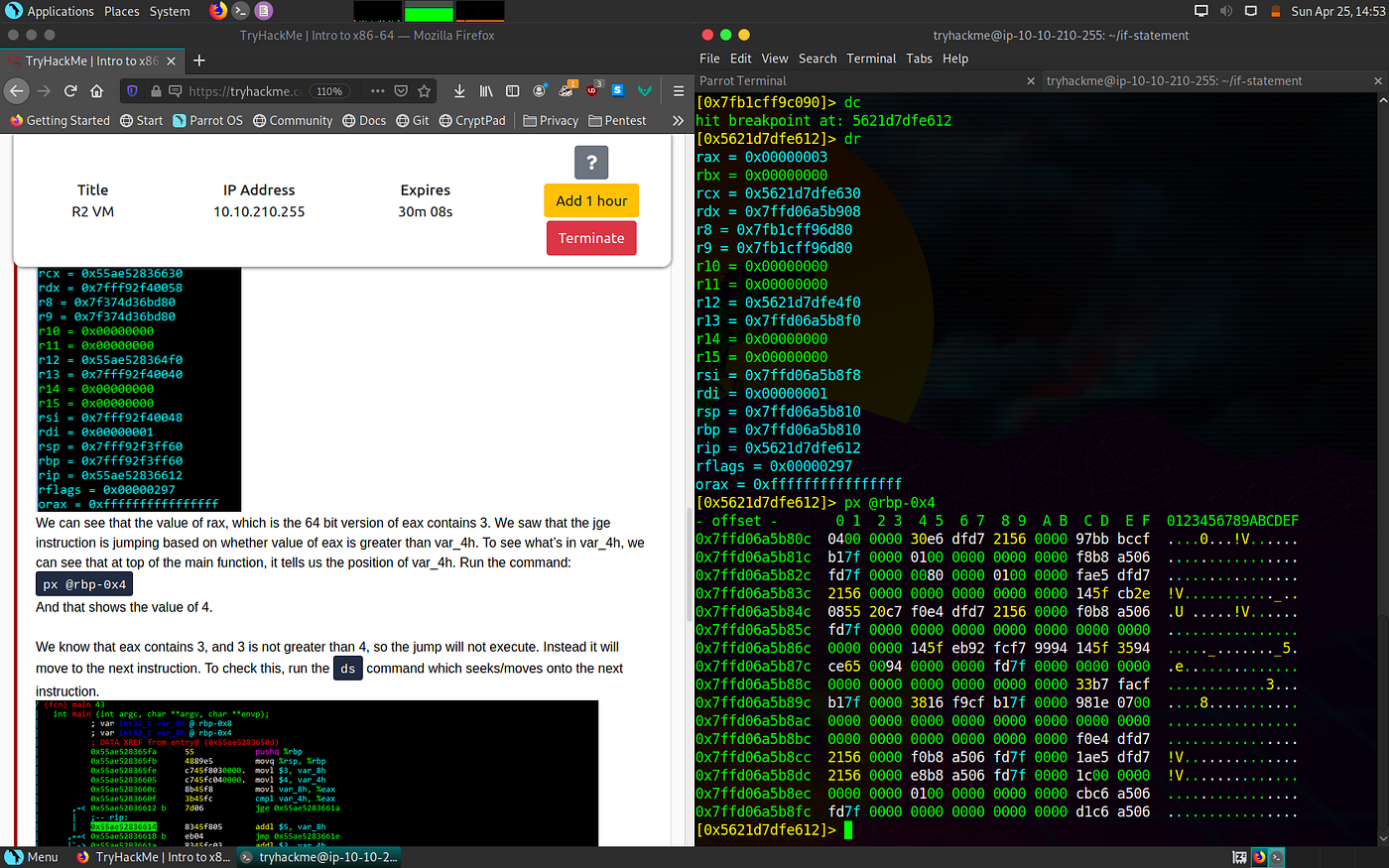The height and width of the screenshot is (868, 1389).
Task: Open the terminal Search menu
Action: coord(818,59)
